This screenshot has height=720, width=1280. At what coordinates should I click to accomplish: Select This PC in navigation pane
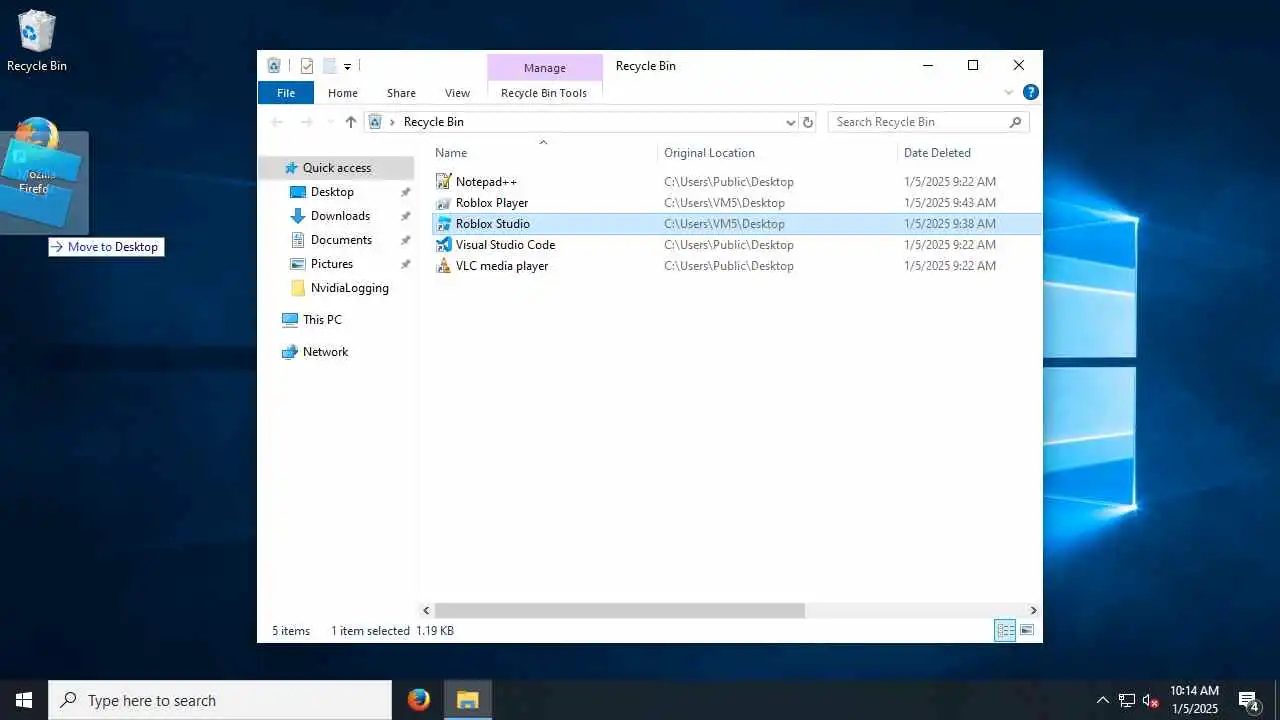322,320
